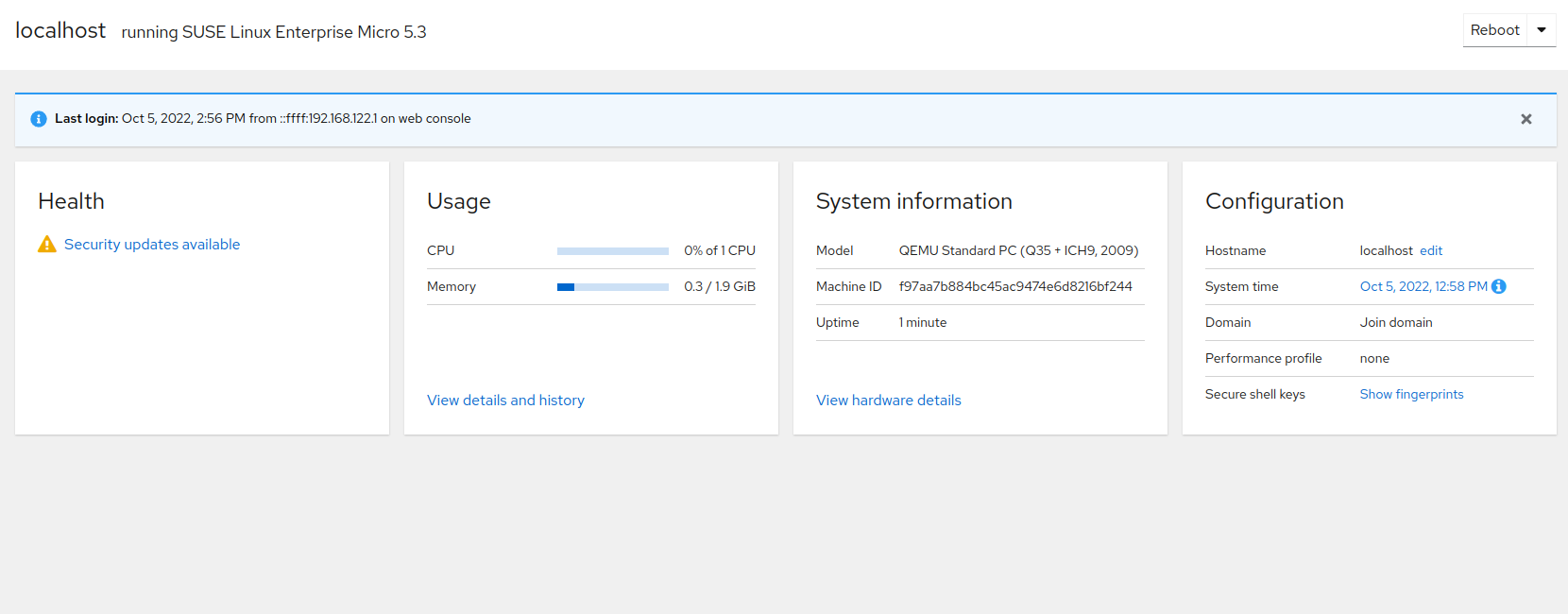Viewport: 1568px width, 614px height.
Task: Open Security updates available link
Action: tap(152, 245)
